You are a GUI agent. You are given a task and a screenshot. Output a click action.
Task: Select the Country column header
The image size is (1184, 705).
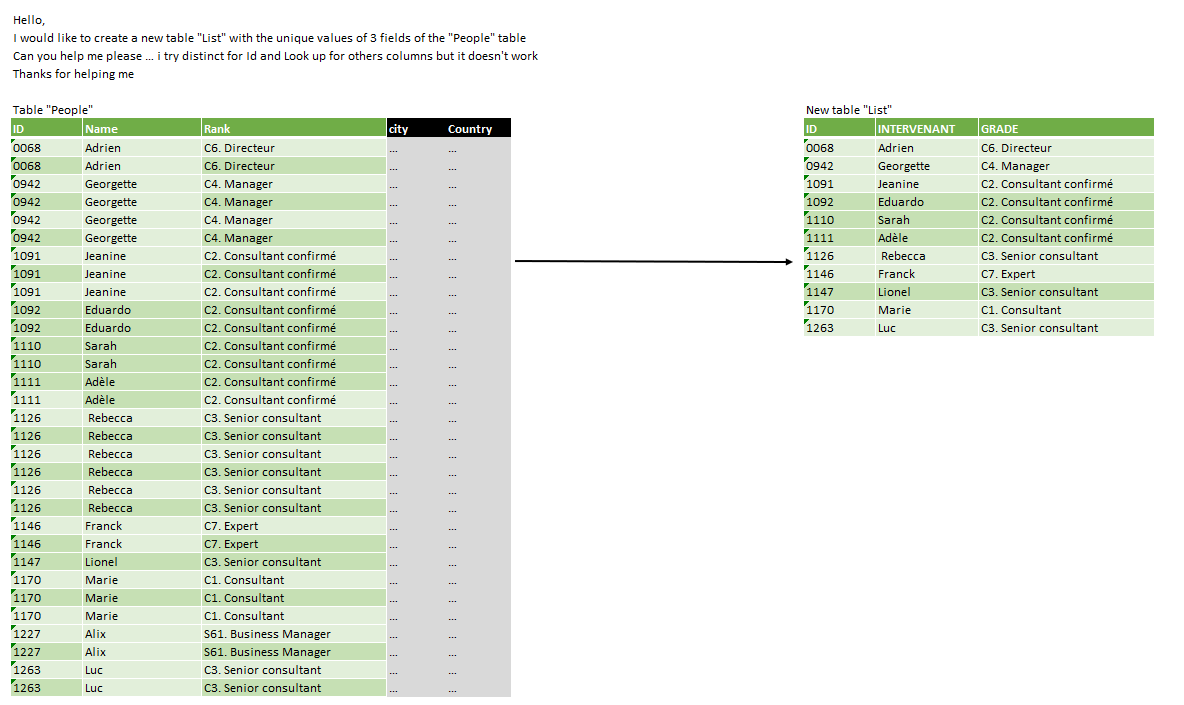pos(478,128)
